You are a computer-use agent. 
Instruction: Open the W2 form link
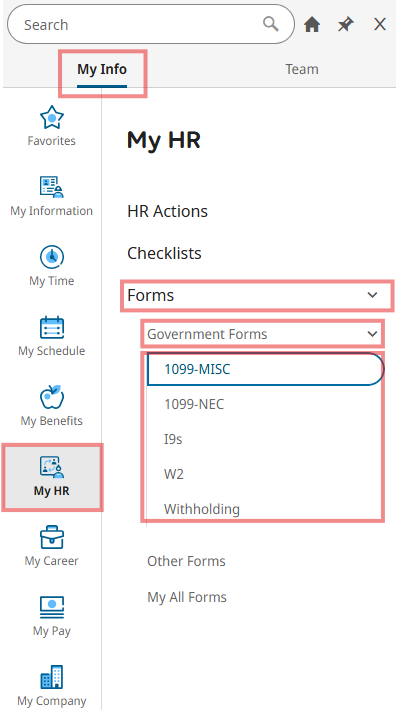(x=174, y=474)
